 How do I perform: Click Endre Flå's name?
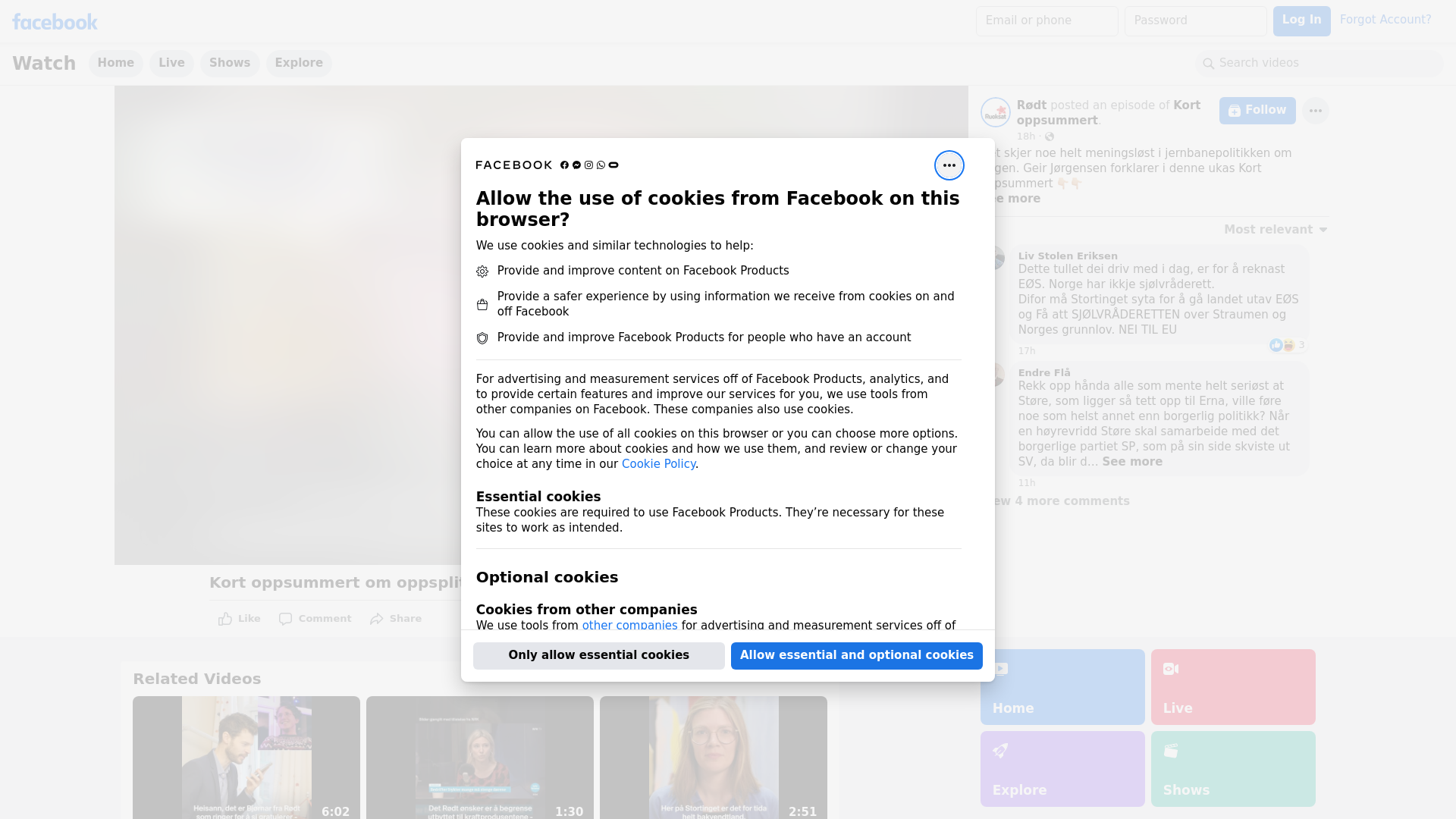[x=1044, y=373]
